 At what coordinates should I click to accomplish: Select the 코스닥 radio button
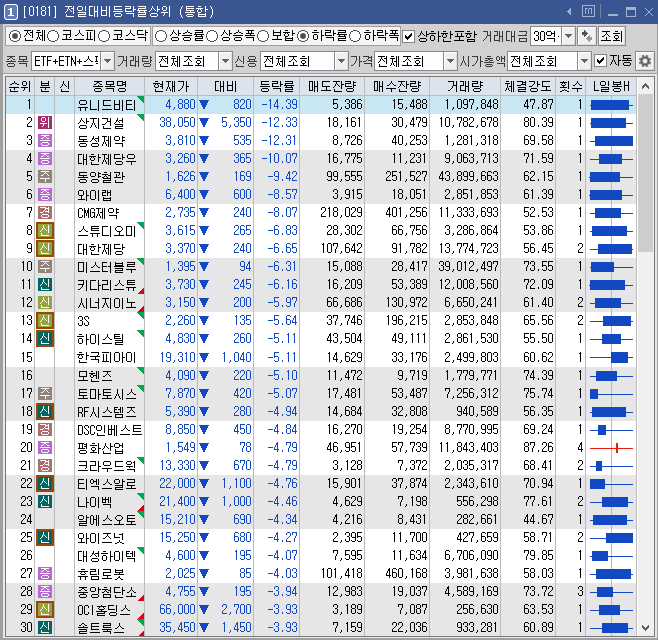pos(104,37)
